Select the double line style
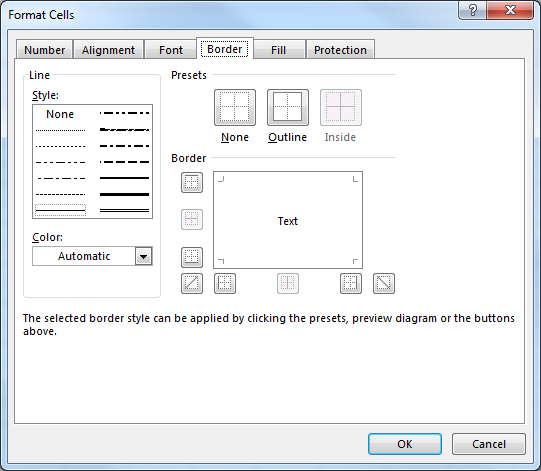 point(124,210)
